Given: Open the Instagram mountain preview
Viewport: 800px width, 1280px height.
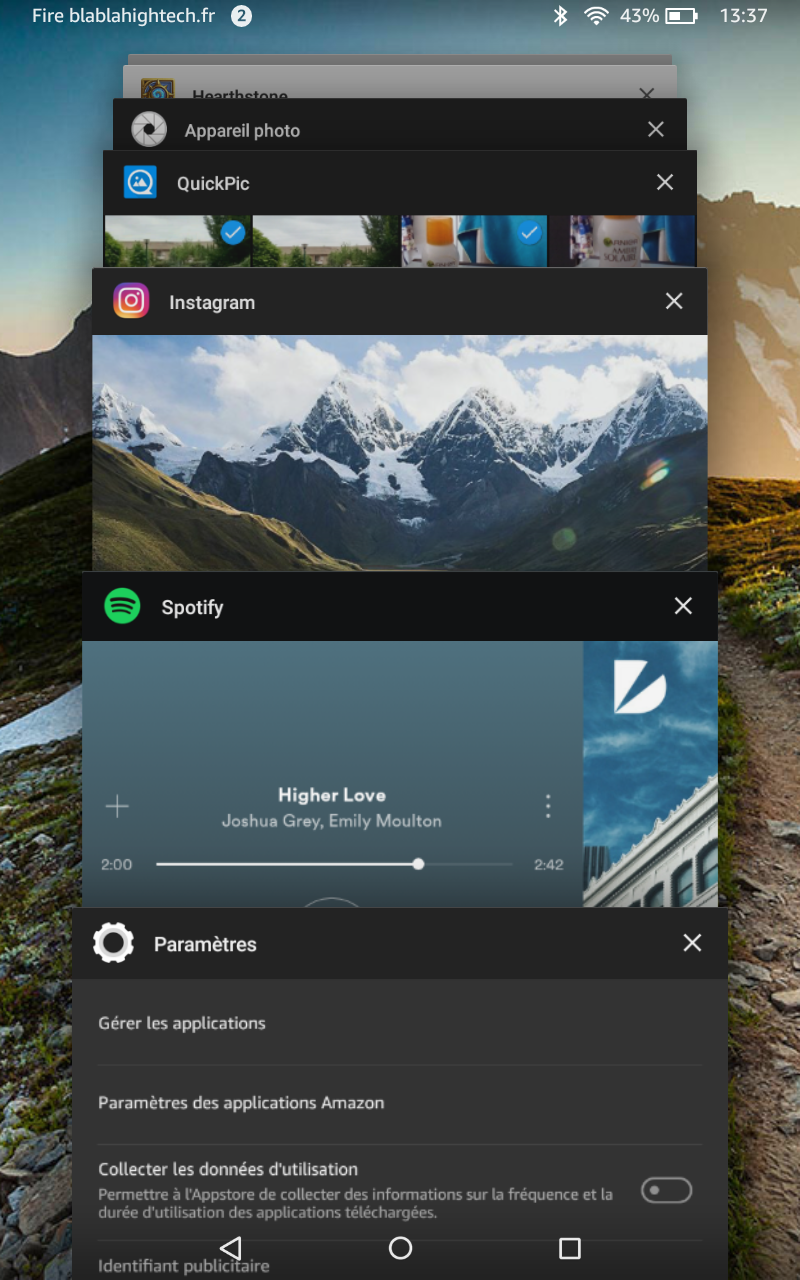Looking at the screenshot, I should click(x=400, y=452).
